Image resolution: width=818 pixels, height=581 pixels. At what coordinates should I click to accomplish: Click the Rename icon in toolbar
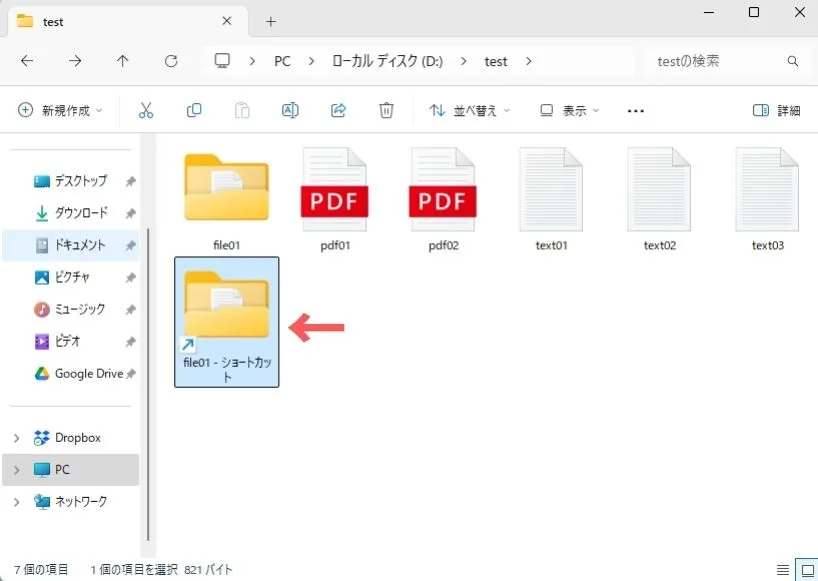click(x=290, y=111)
